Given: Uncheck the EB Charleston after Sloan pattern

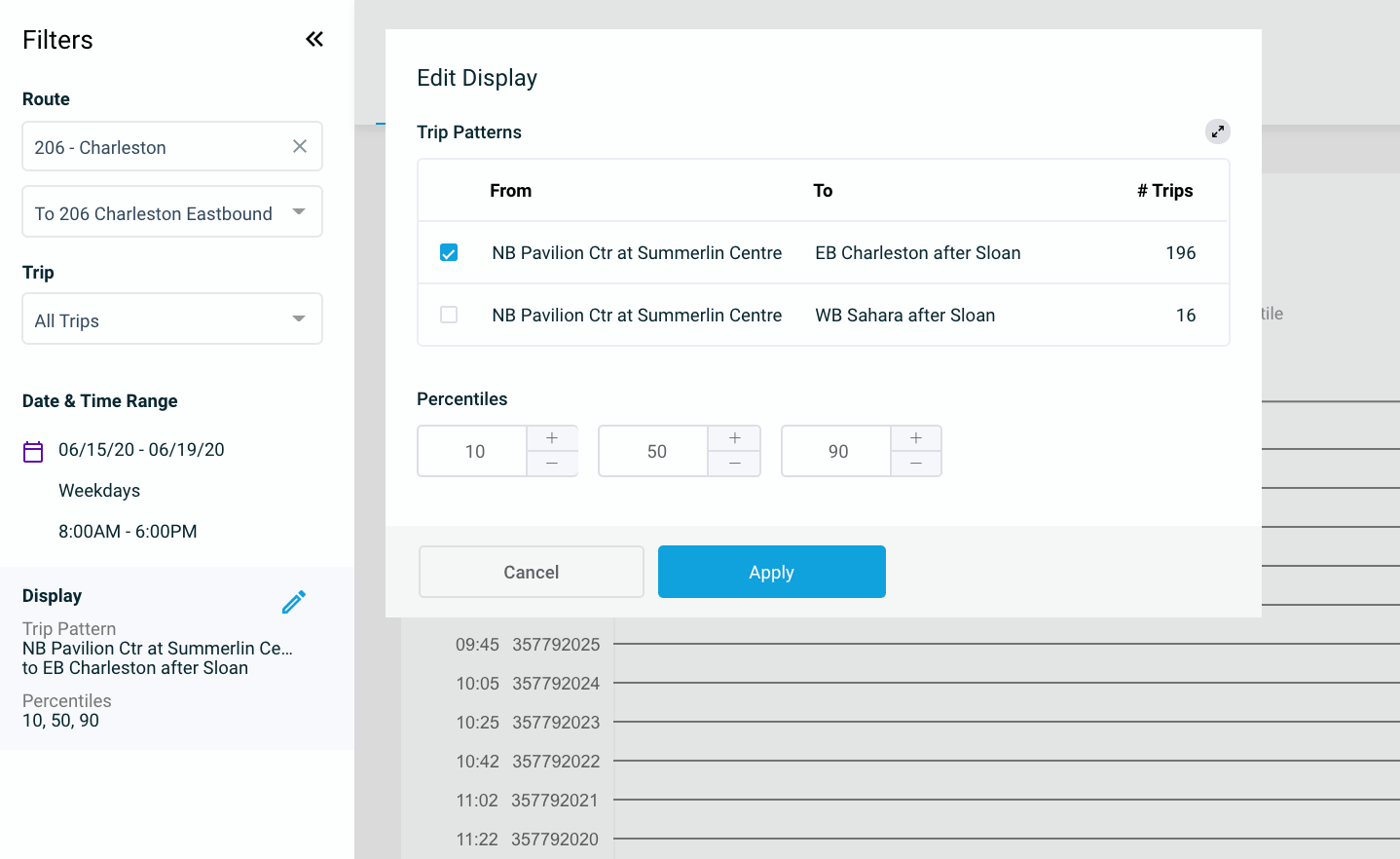Looking at the screenshot, I should tap(449, 253).
